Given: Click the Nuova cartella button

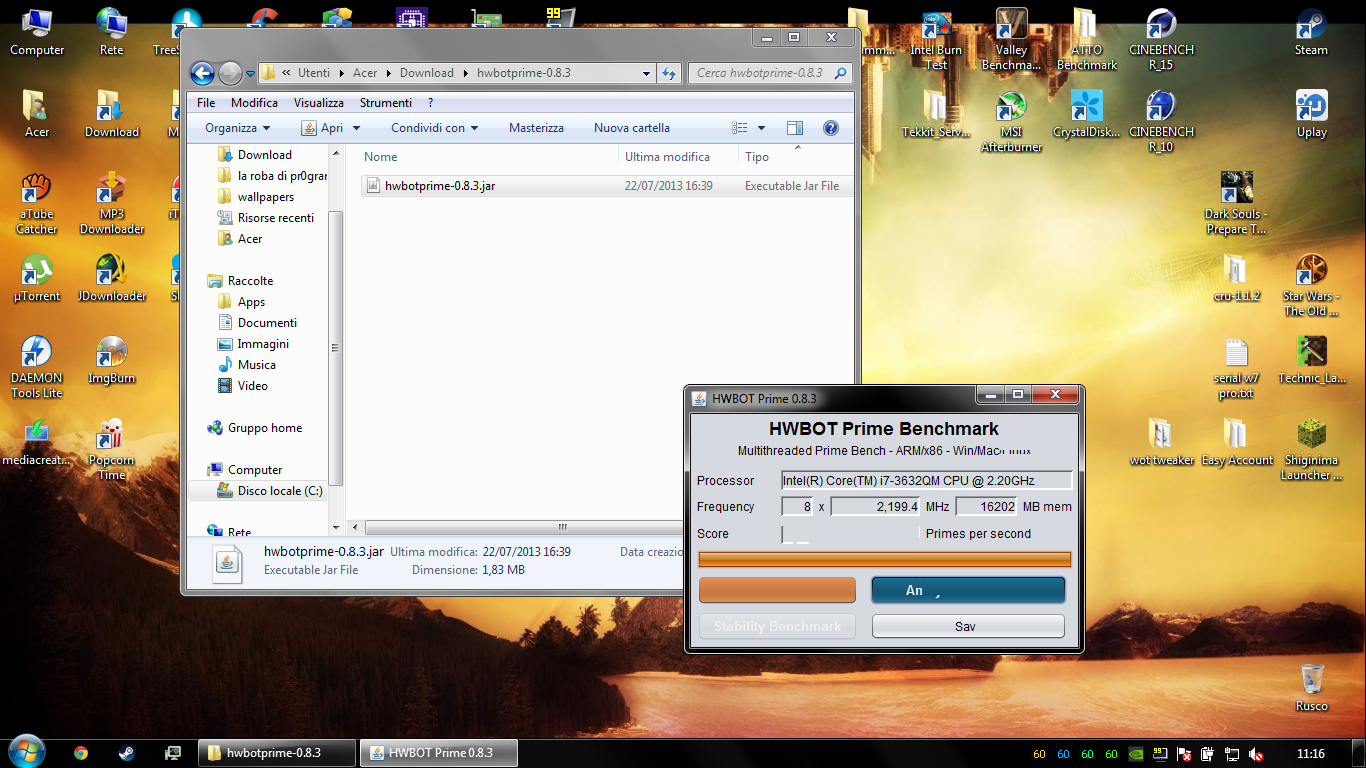Looking at the screenshot, I should [631, 128].
